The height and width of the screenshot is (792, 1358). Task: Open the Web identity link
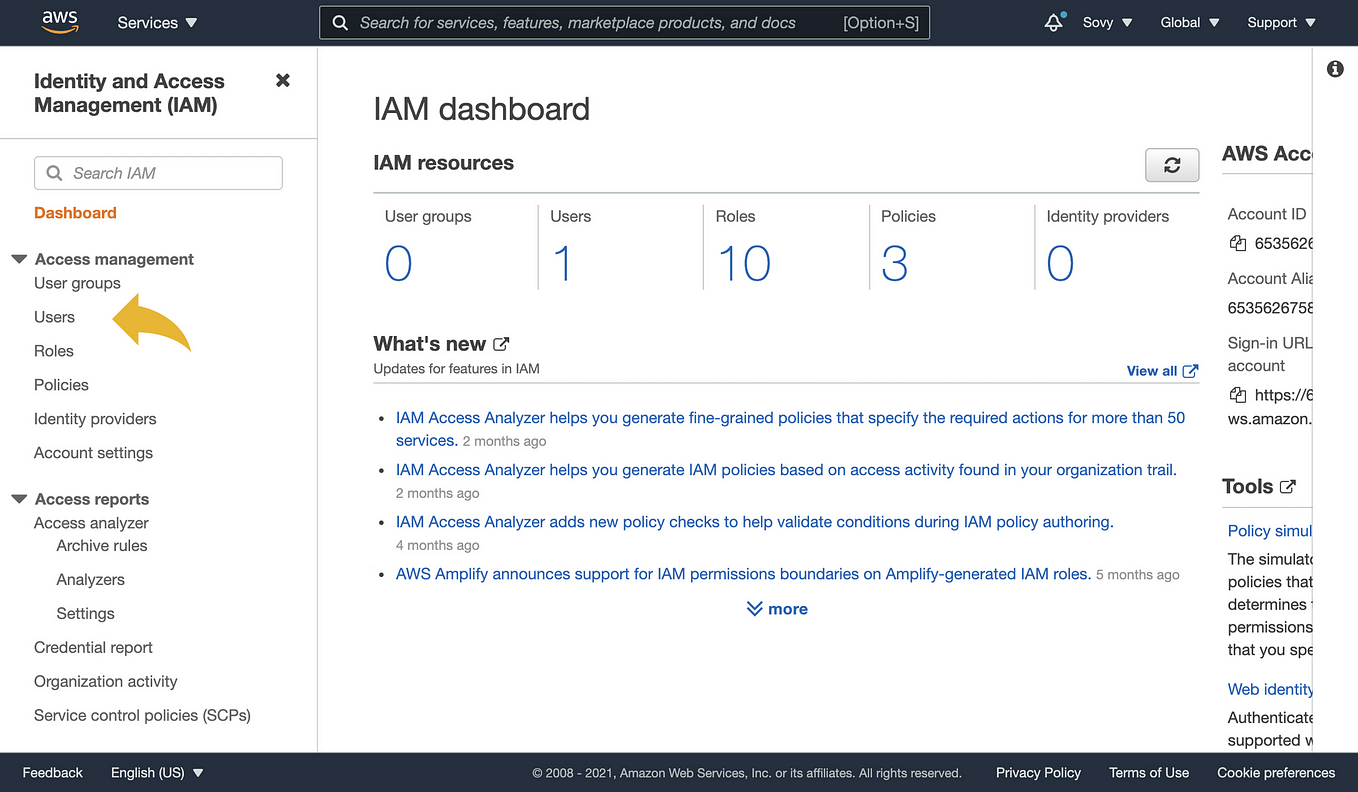(x=1270, y=689)
